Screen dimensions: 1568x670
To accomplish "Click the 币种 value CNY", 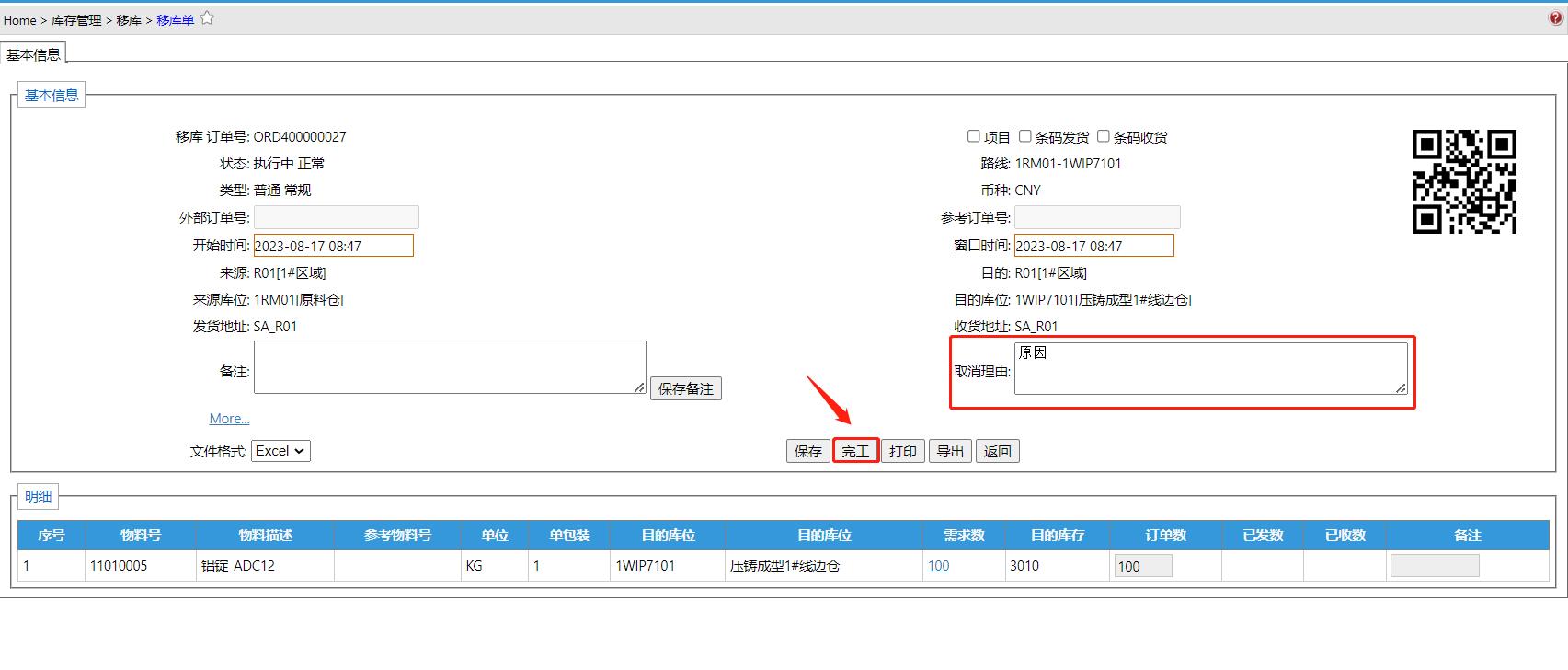I will point(1028,191).
